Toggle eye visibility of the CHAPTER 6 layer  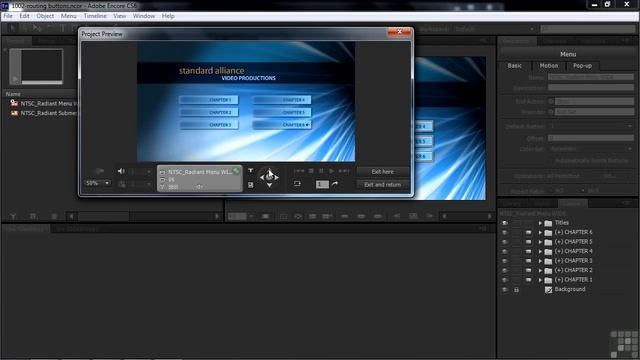click(x=505, y=232)
